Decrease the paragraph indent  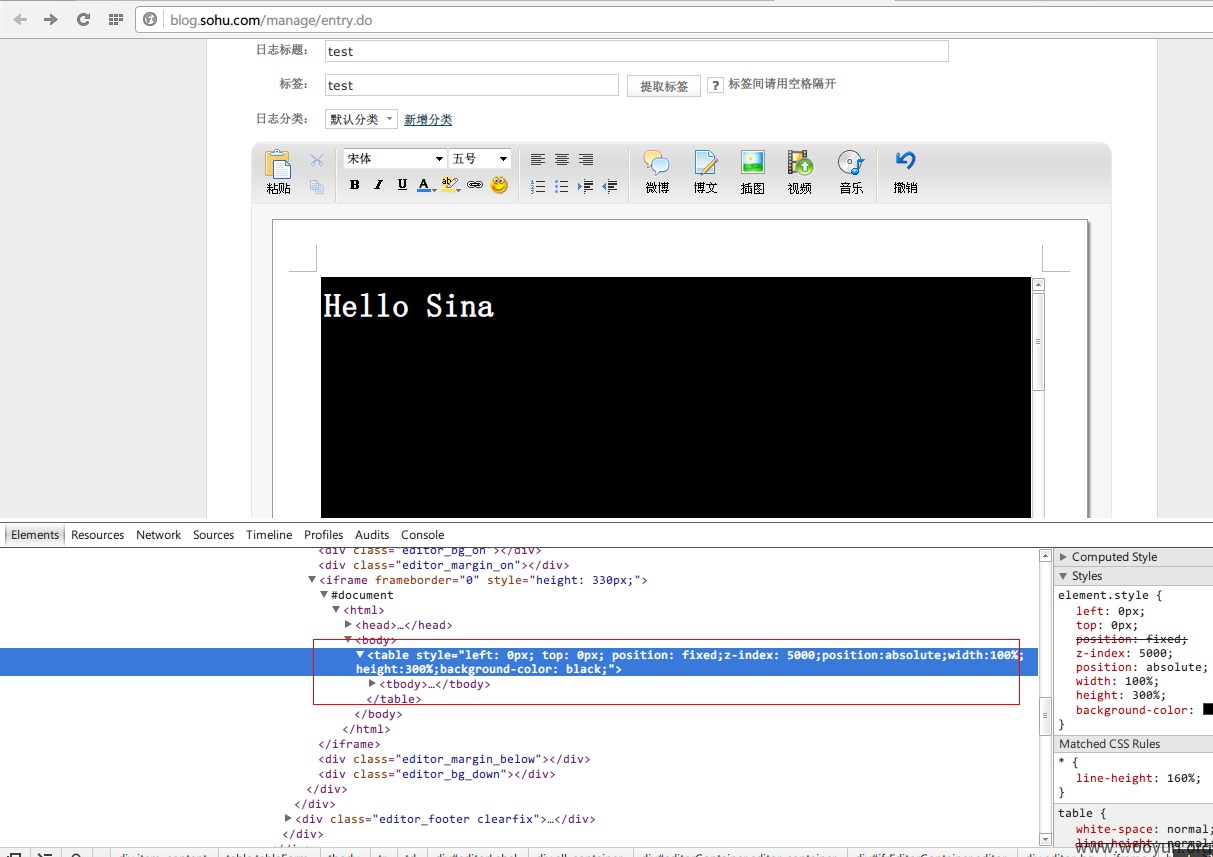point(610,186)
